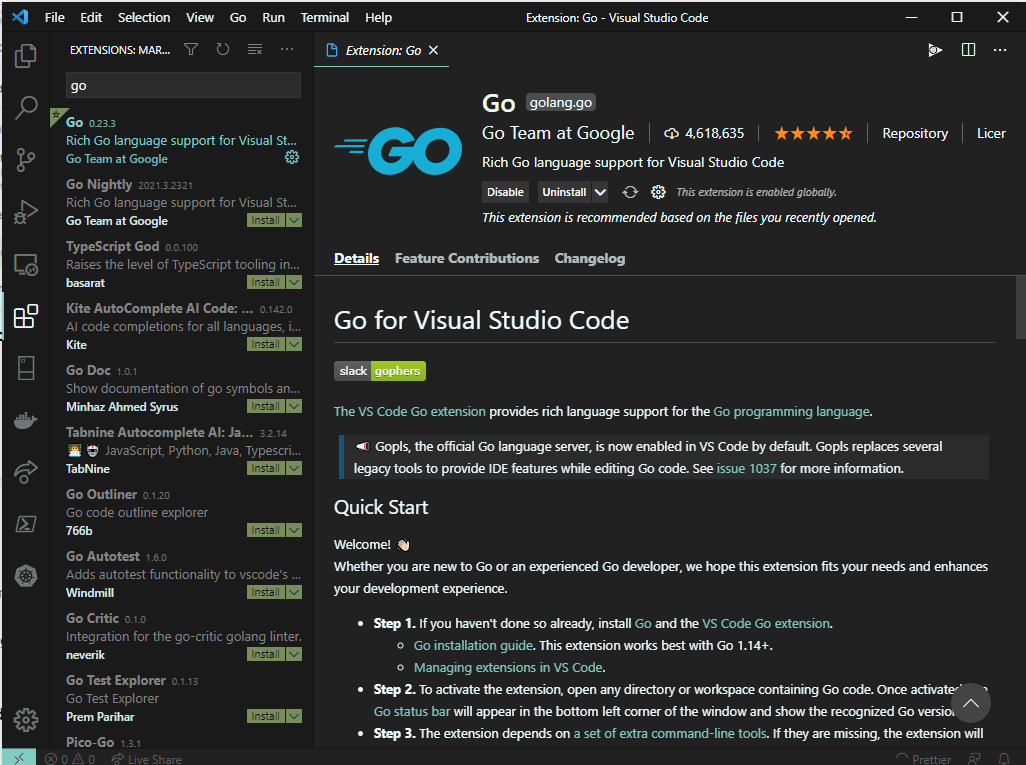
Task: Open gear menu for Go extension list item
Action: 292,157
